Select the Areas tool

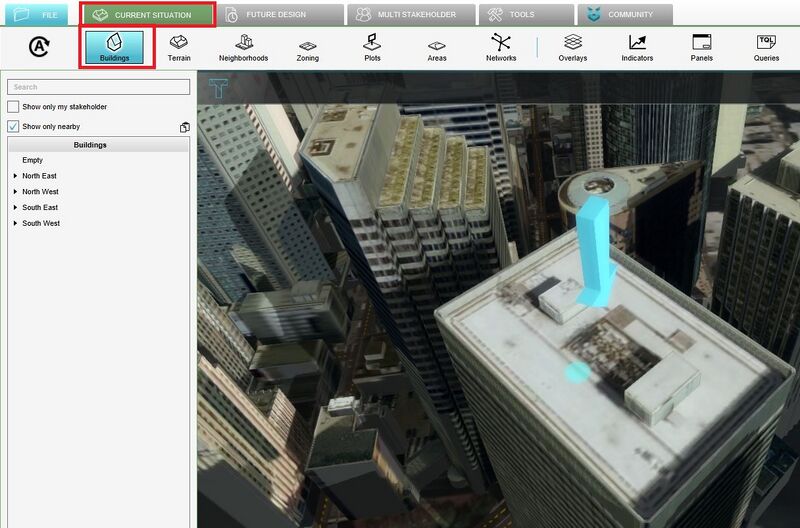437,51
